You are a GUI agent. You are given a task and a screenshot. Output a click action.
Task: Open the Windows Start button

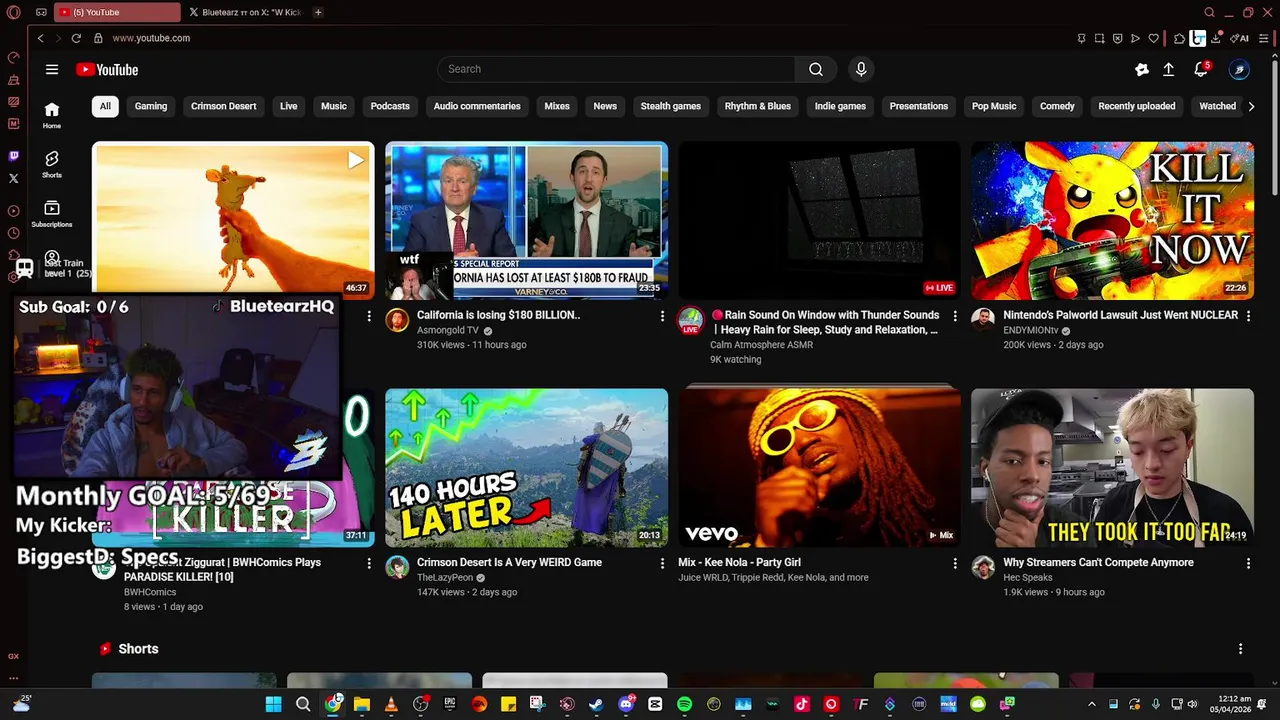click(x=273, y=704)
